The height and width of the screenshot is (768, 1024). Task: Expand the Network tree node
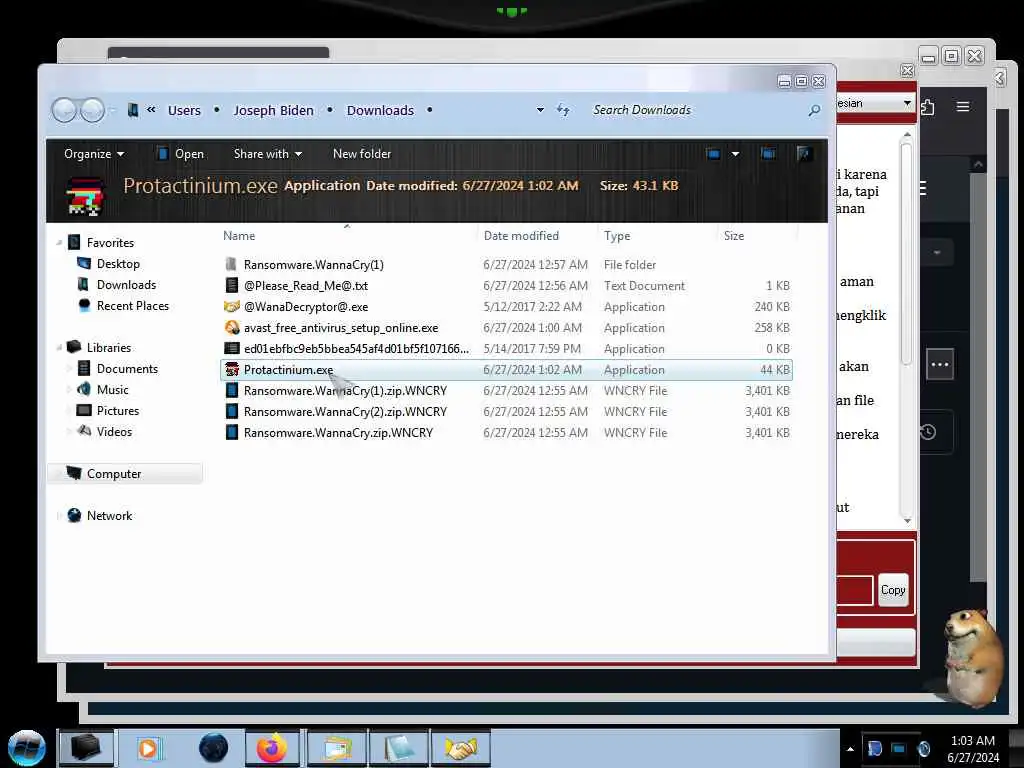59,515
